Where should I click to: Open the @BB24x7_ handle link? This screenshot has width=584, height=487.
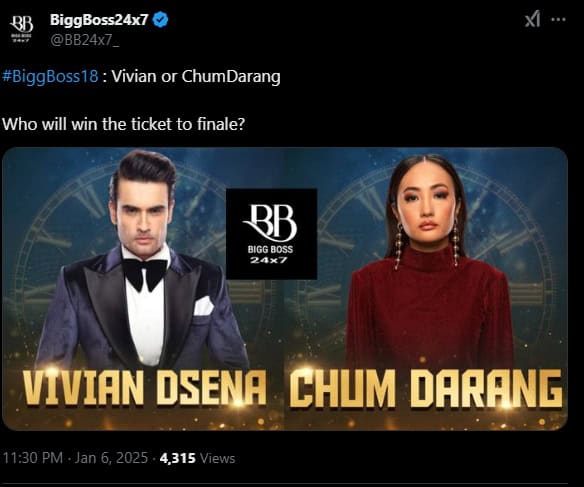coord(85,40)
